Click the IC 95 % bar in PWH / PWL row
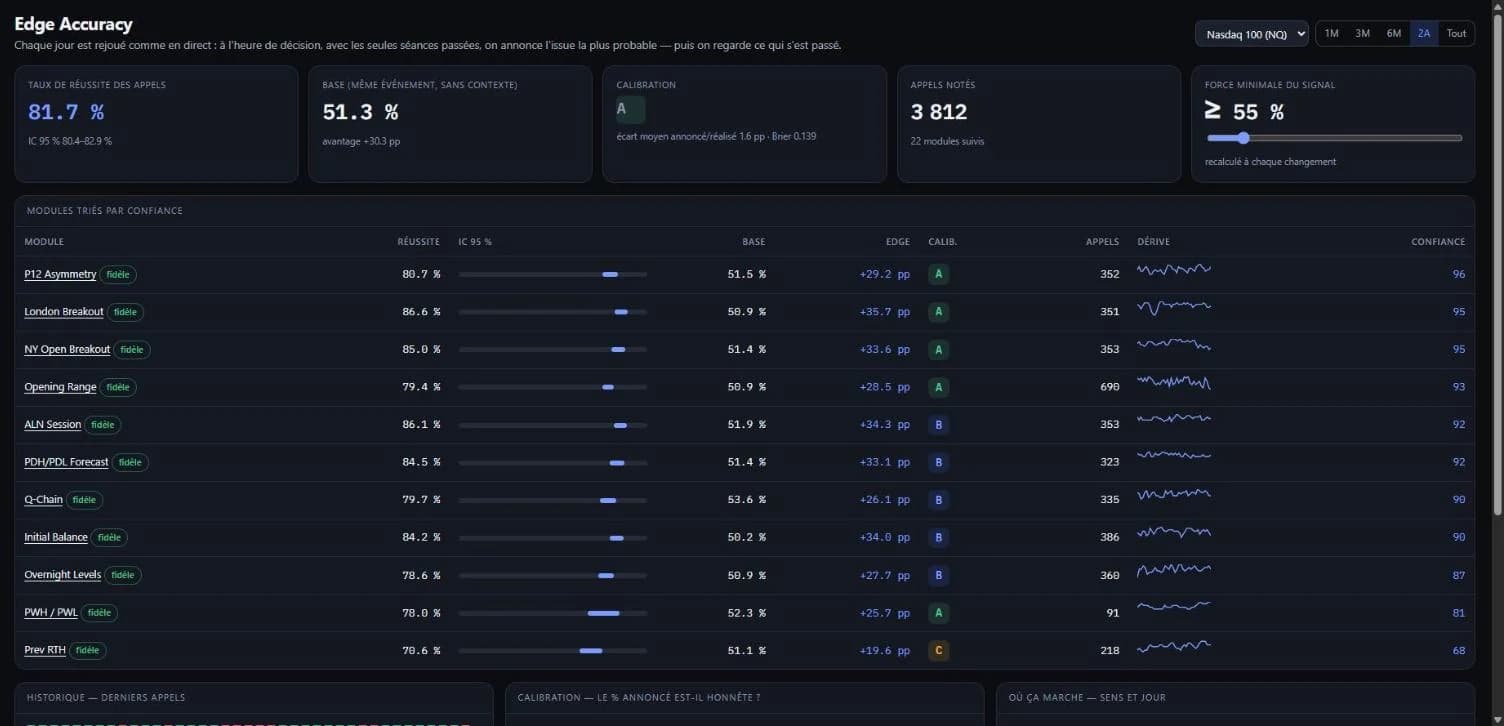Image resolution: width=1504 pixels, height=726 pixels. pos(552,613)
